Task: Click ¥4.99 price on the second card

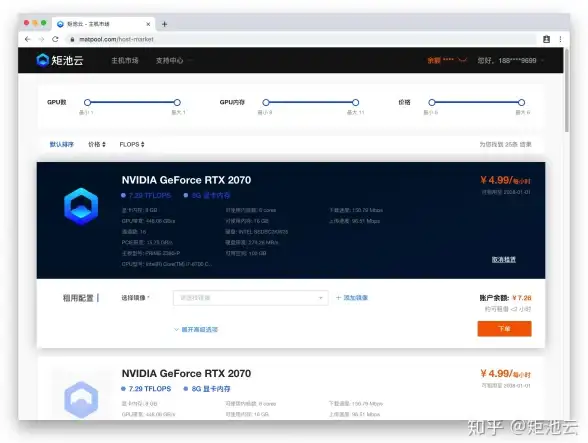Action: tap(505, 374)
